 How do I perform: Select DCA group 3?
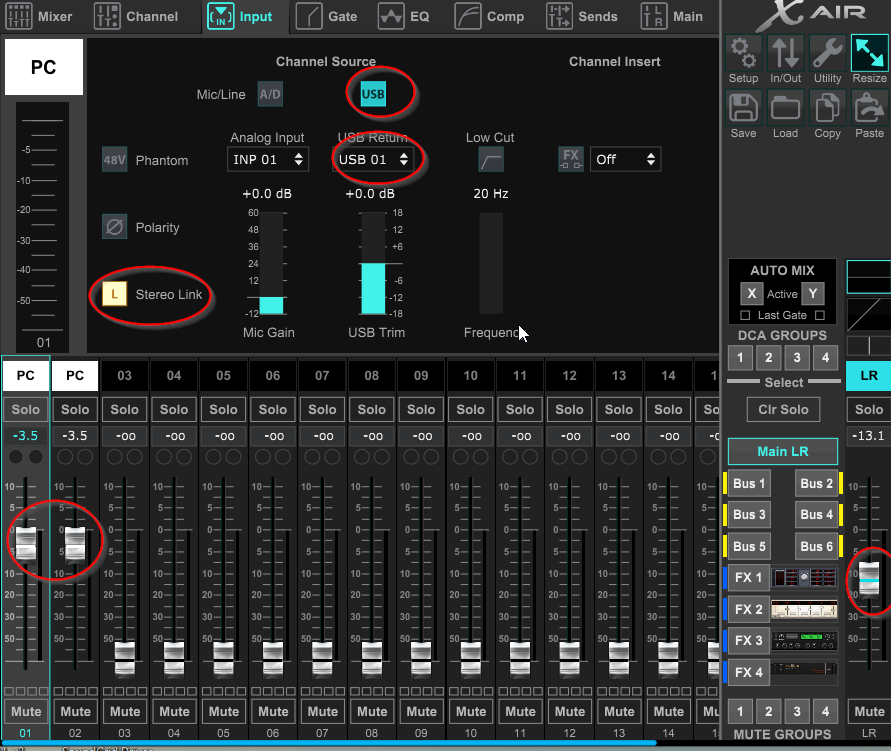pos(797,357)
